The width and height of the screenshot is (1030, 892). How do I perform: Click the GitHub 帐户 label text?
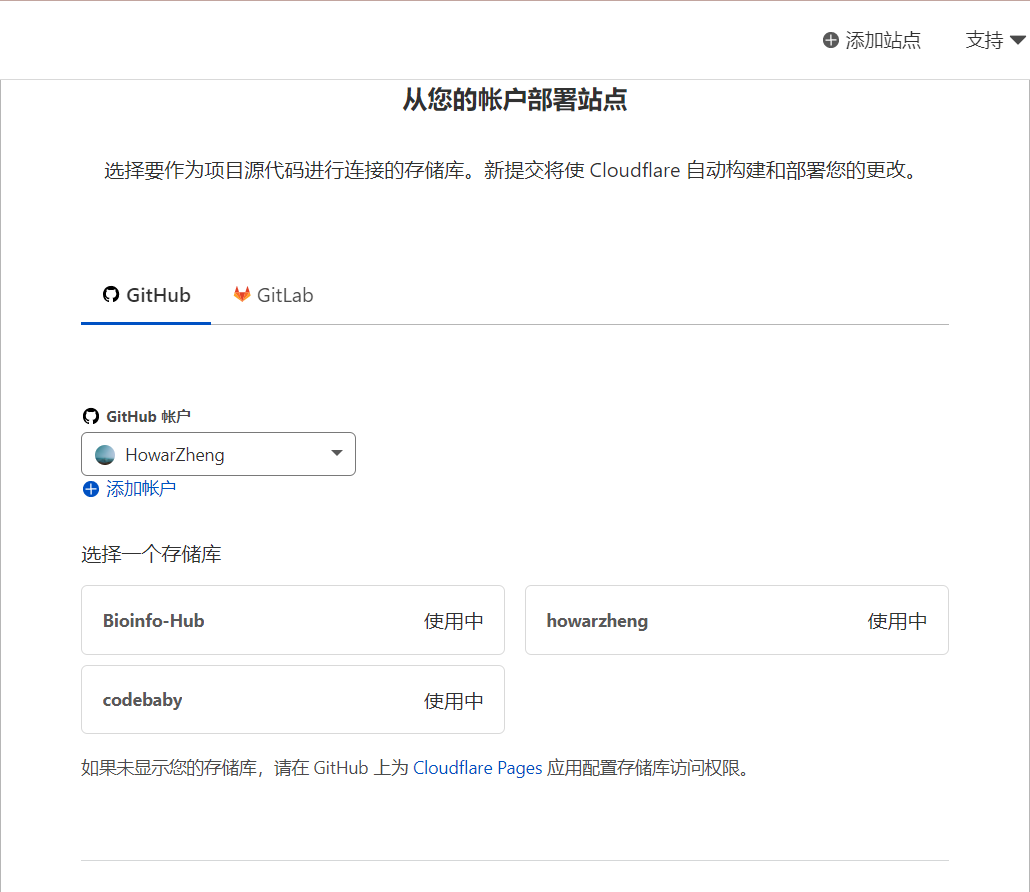click(148, 416)
